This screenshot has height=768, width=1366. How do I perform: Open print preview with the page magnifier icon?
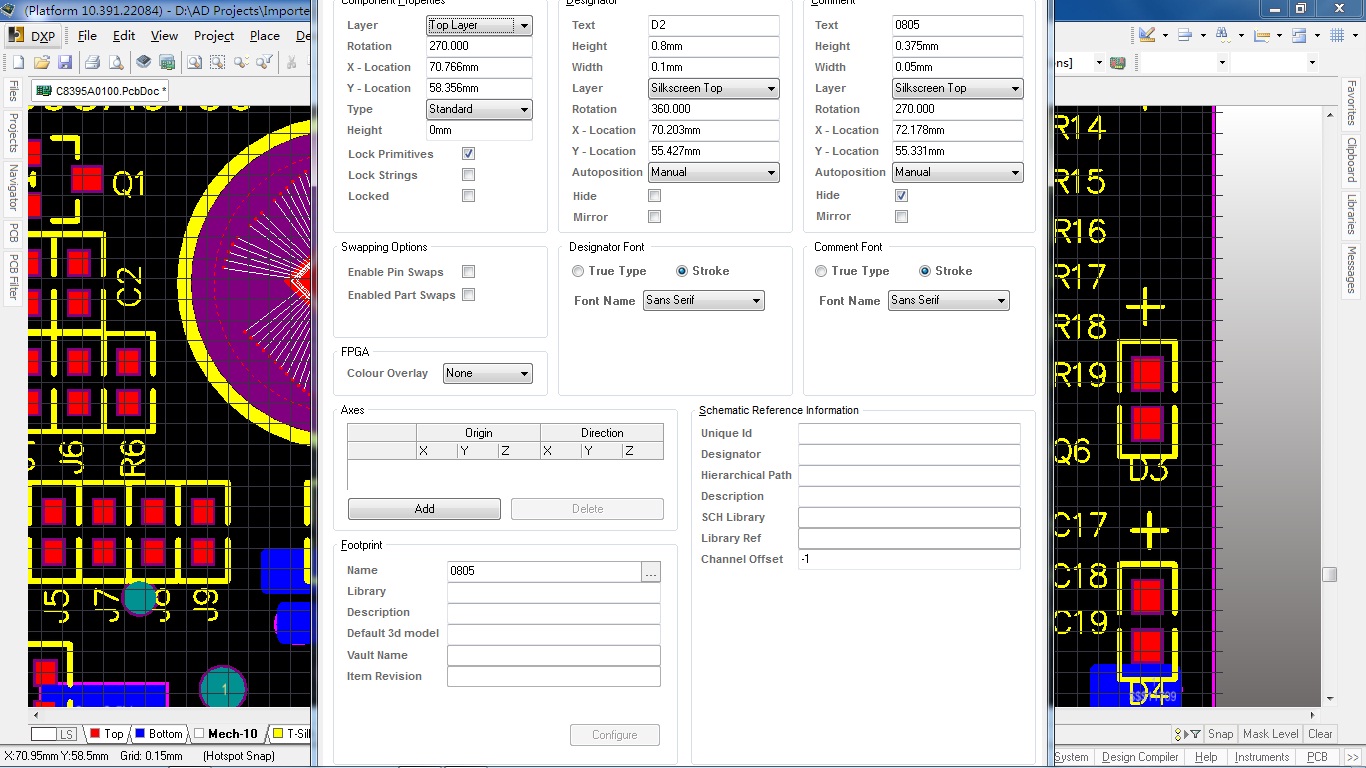click(x=116, y=62)
